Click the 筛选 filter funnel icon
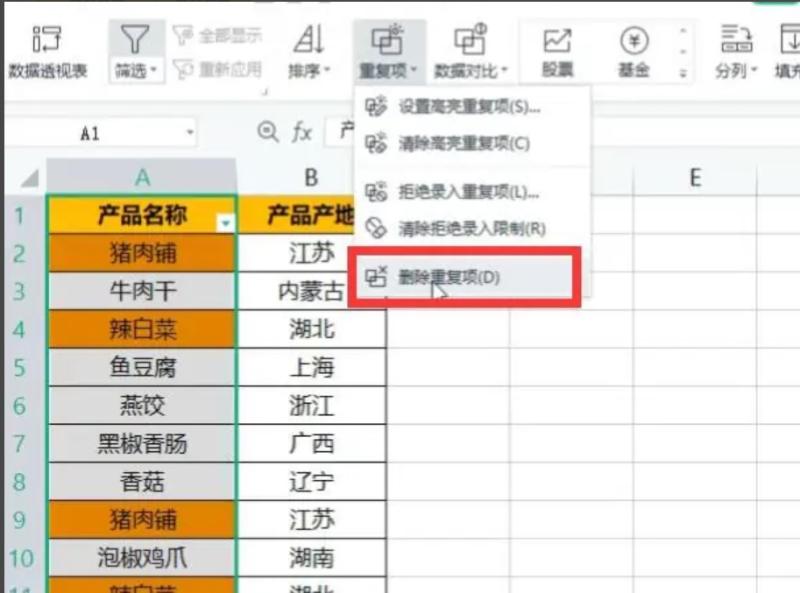The height and width of the screenshot is (593, 800). point(135,39)
